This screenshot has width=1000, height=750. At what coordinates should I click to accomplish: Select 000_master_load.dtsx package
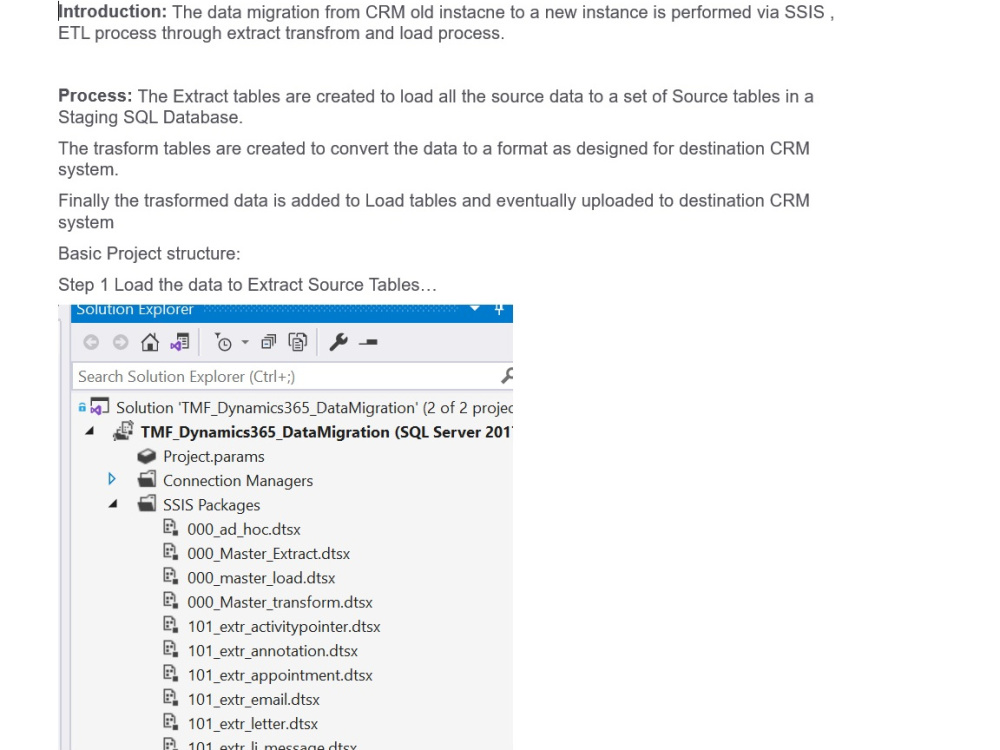click(261, 578)
